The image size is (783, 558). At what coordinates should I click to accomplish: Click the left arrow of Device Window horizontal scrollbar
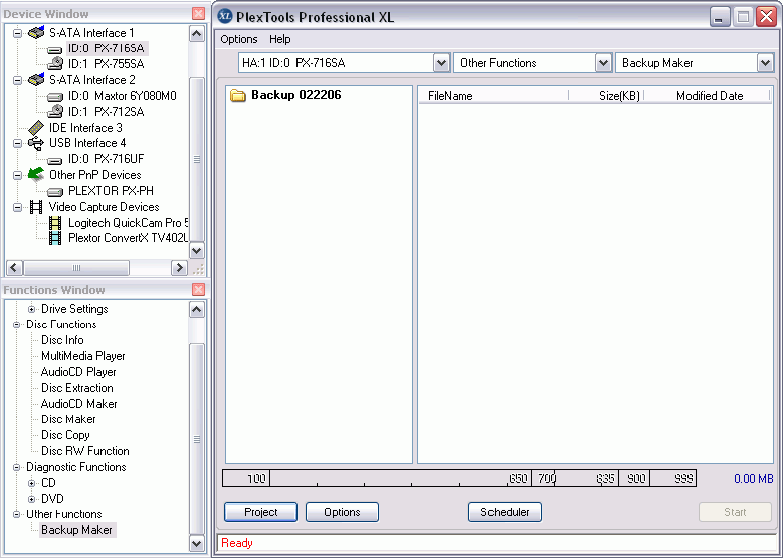14,268
